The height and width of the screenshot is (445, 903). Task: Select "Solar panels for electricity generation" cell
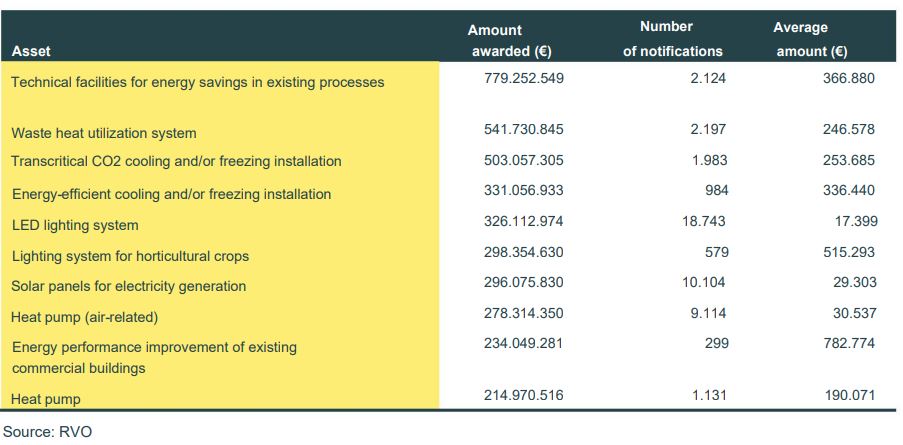(128, 286)
